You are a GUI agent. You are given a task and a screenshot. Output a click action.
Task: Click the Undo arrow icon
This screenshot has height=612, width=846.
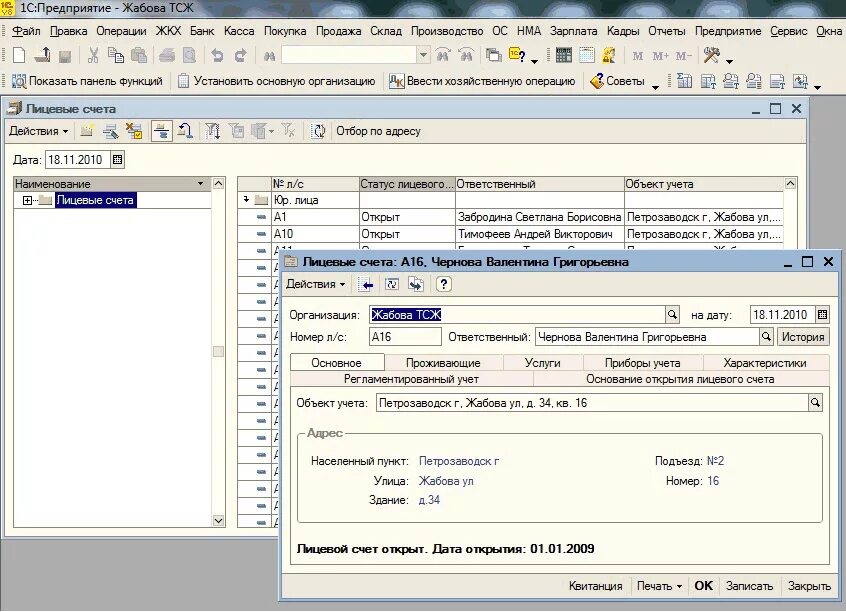217,55
